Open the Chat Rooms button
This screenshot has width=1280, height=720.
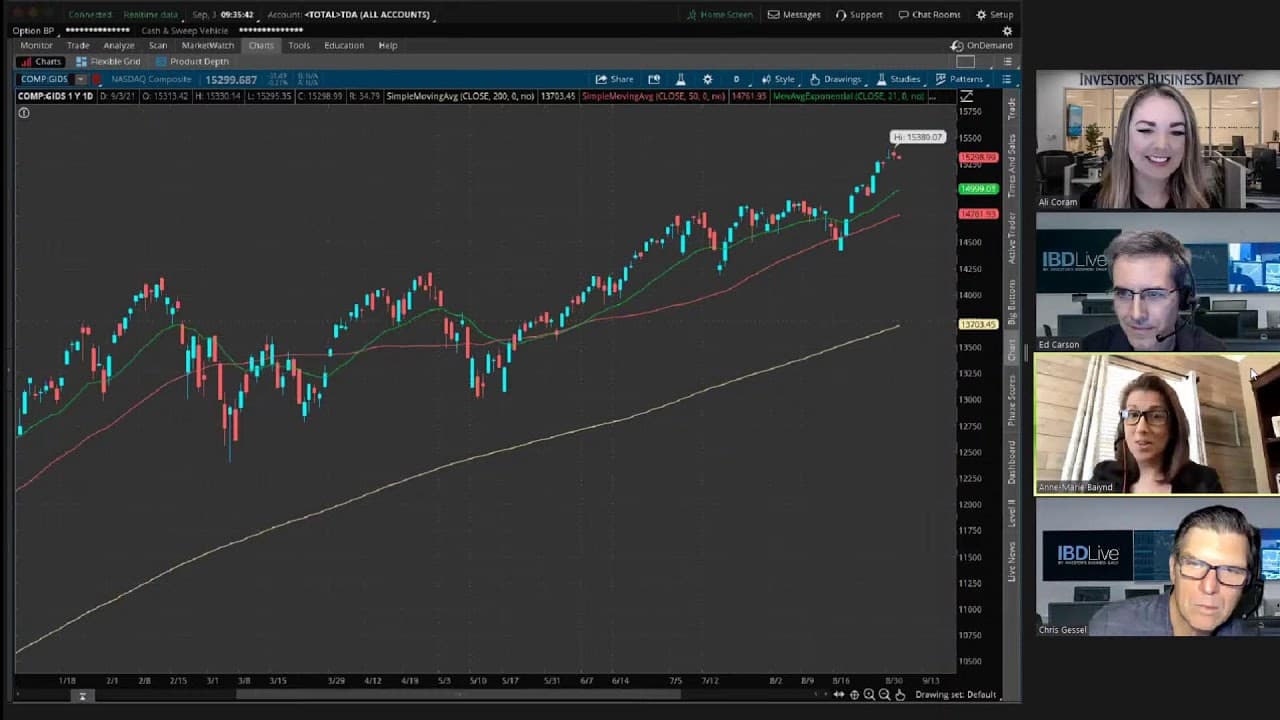tap(929, 15)
